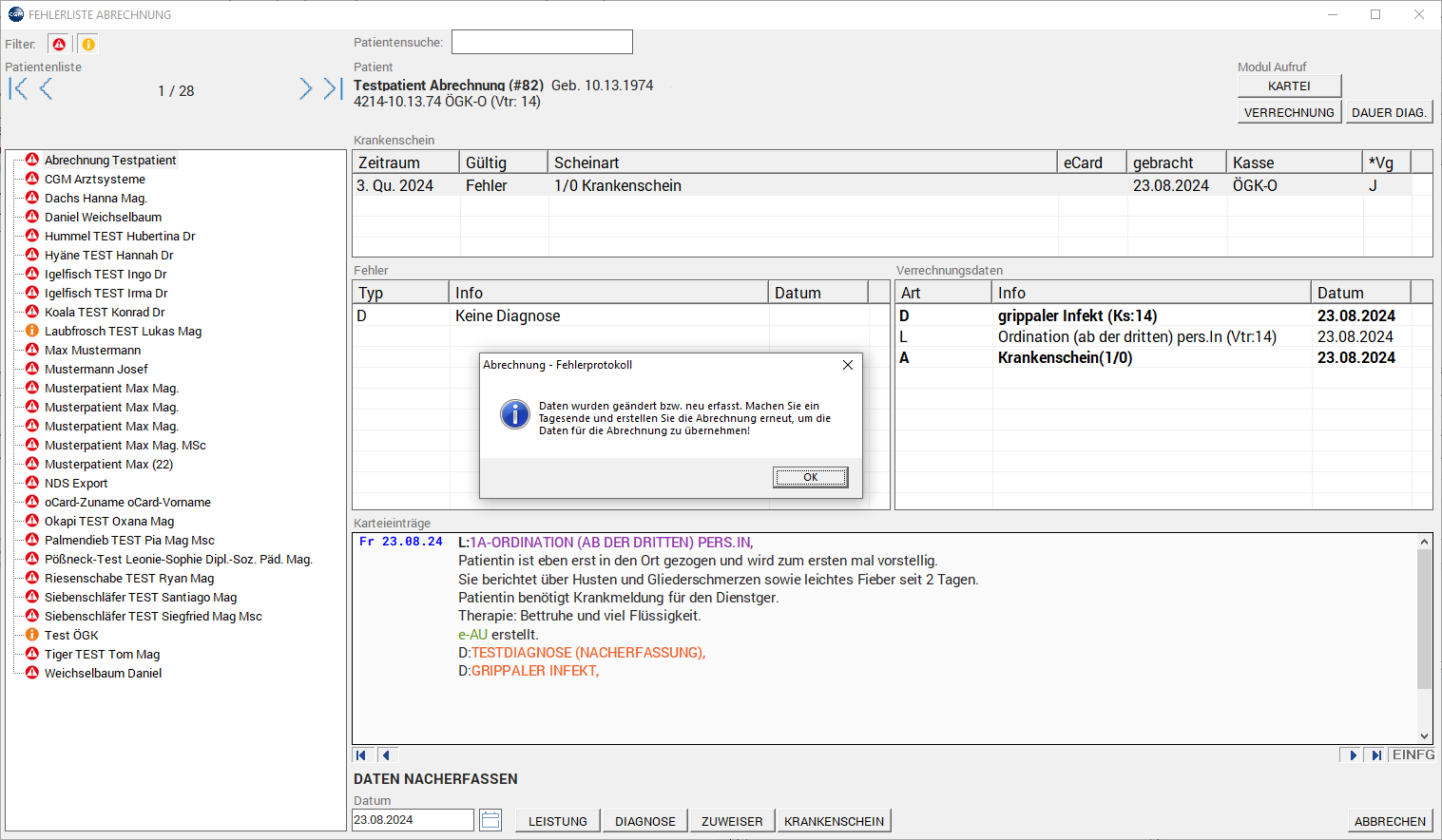Open the calendar date picker

(x=490, y=820)
